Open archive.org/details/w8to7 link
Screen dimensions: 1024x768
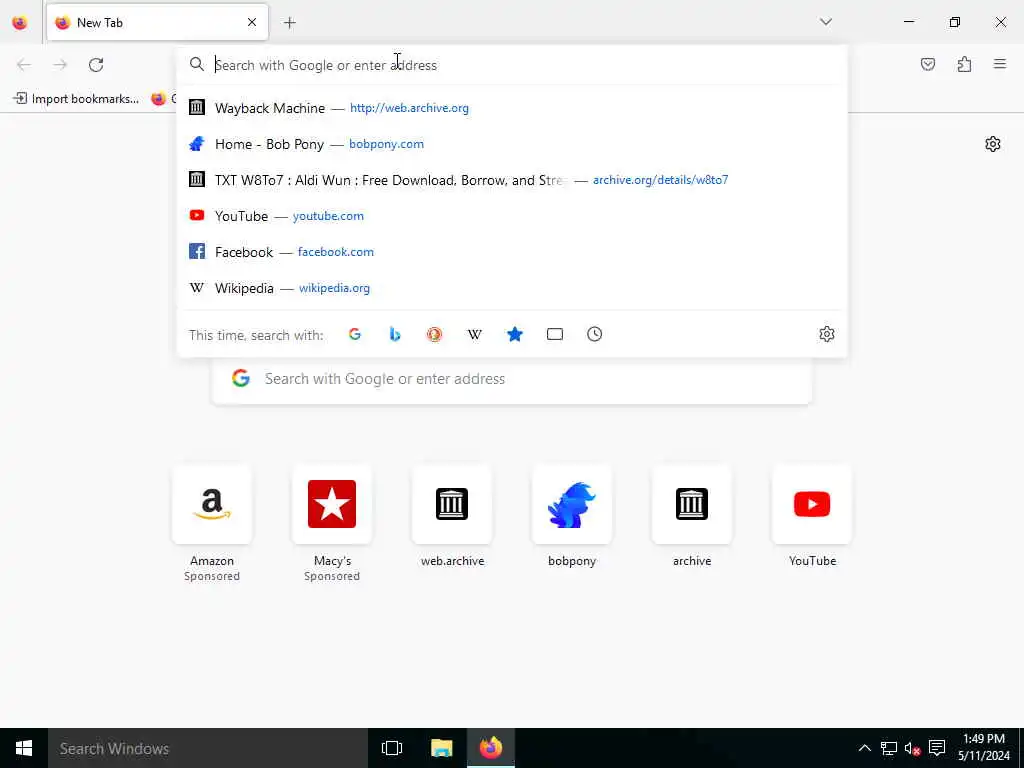[660, 180]
